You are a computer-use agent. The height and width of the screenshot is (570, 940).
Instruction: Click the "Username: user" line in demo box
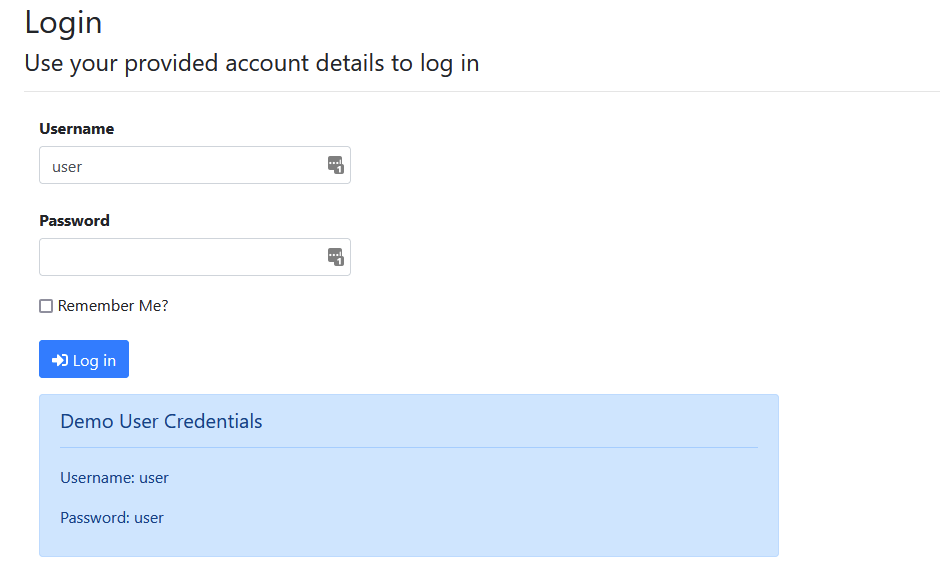pyautogui.click(x=114, y=478)
